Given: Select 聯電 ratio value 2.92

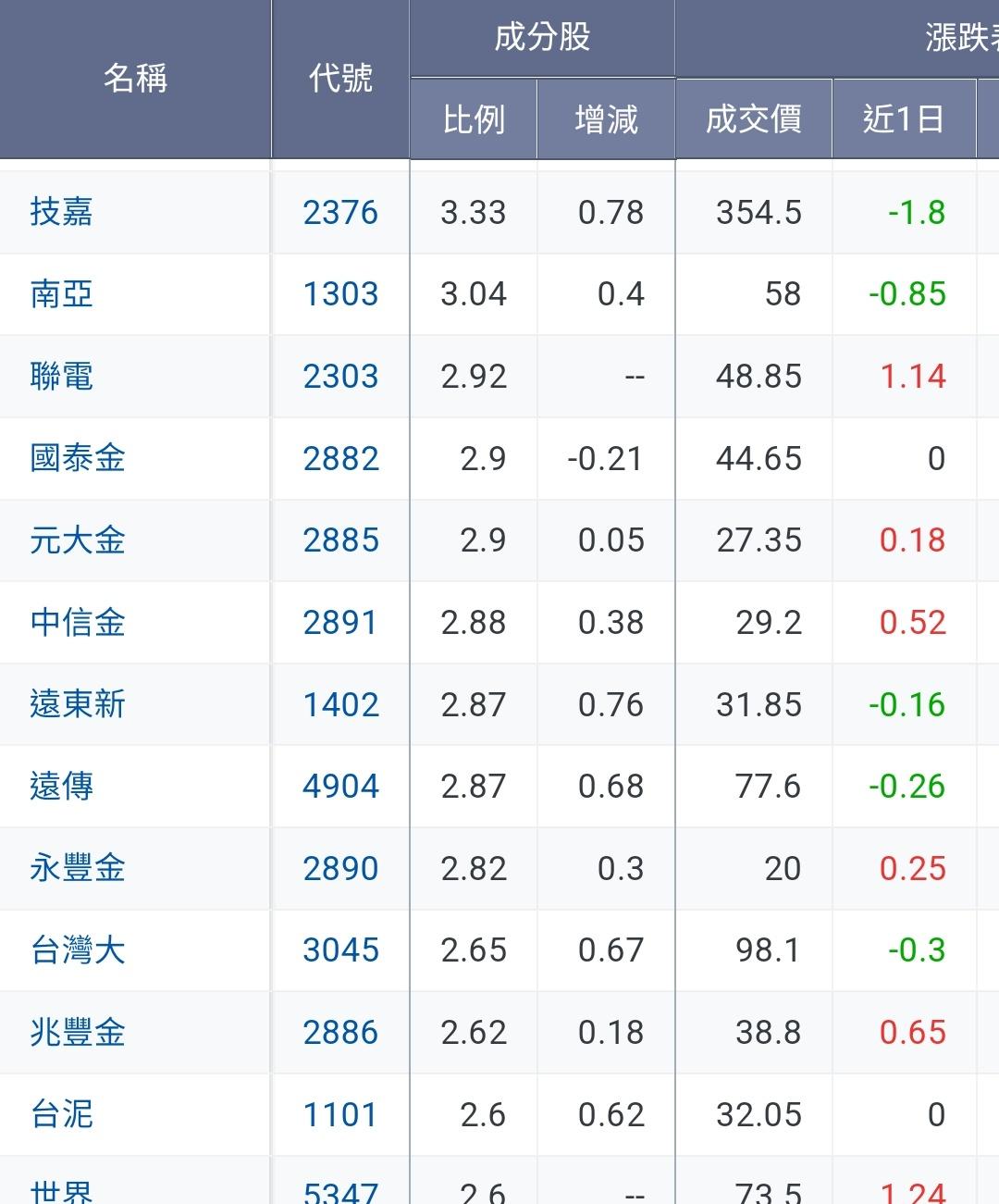Looking at the screenshot, I should click(474, 377).
